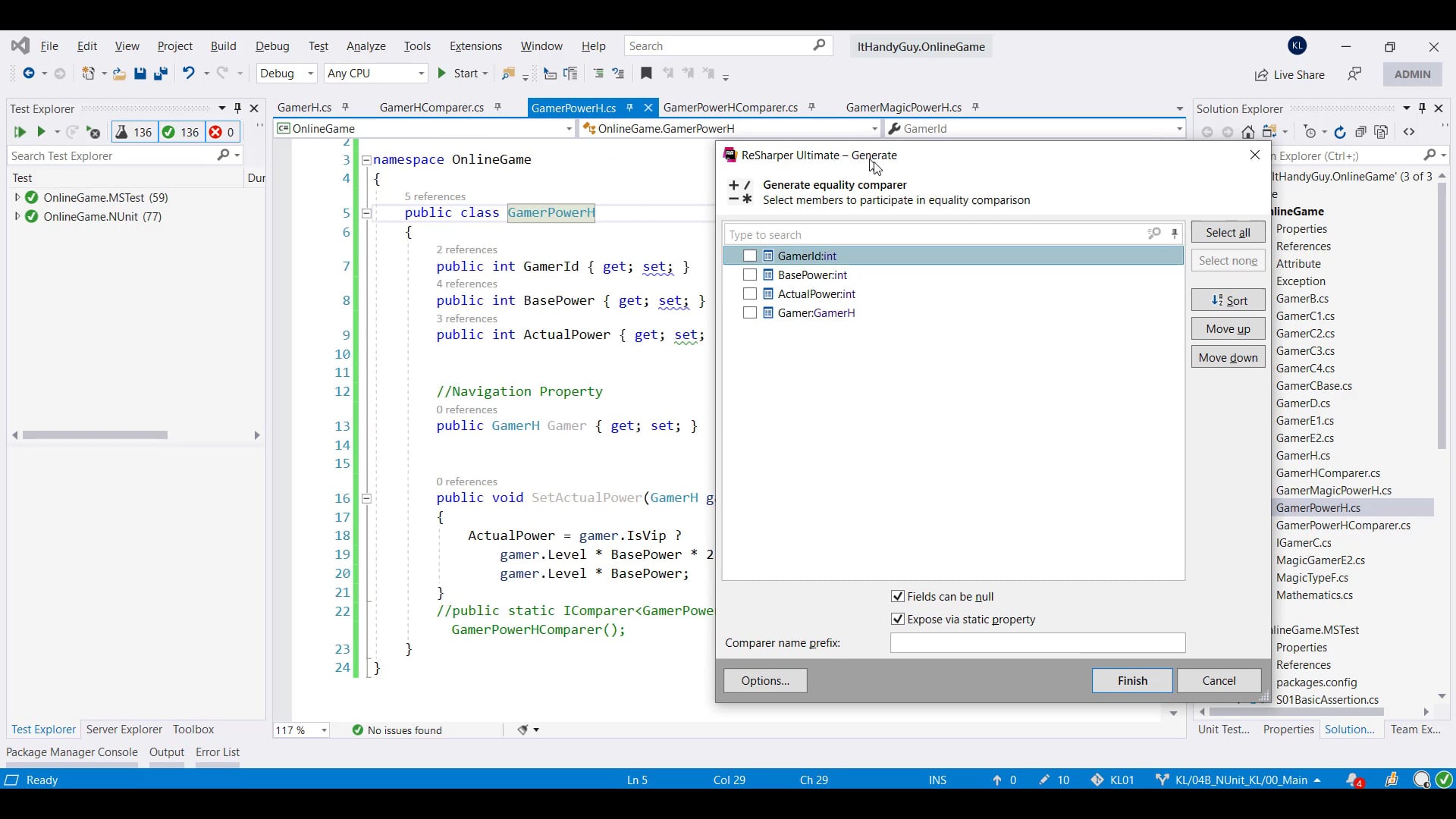Toggle Fields can be null checkbox

pyautogui.click(x=898, y=597)
